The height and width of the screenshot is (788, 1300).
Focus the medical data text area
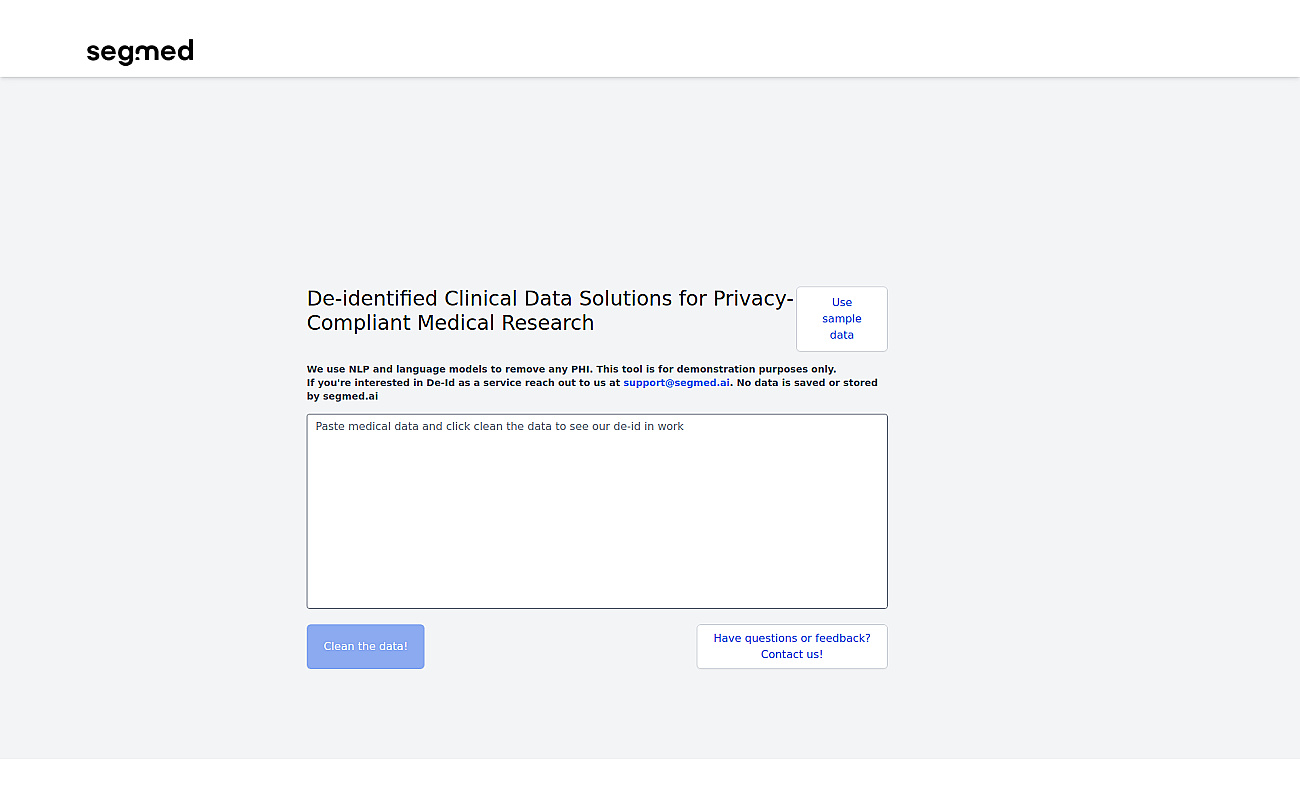pyautogui.click(x=597, y=511)
